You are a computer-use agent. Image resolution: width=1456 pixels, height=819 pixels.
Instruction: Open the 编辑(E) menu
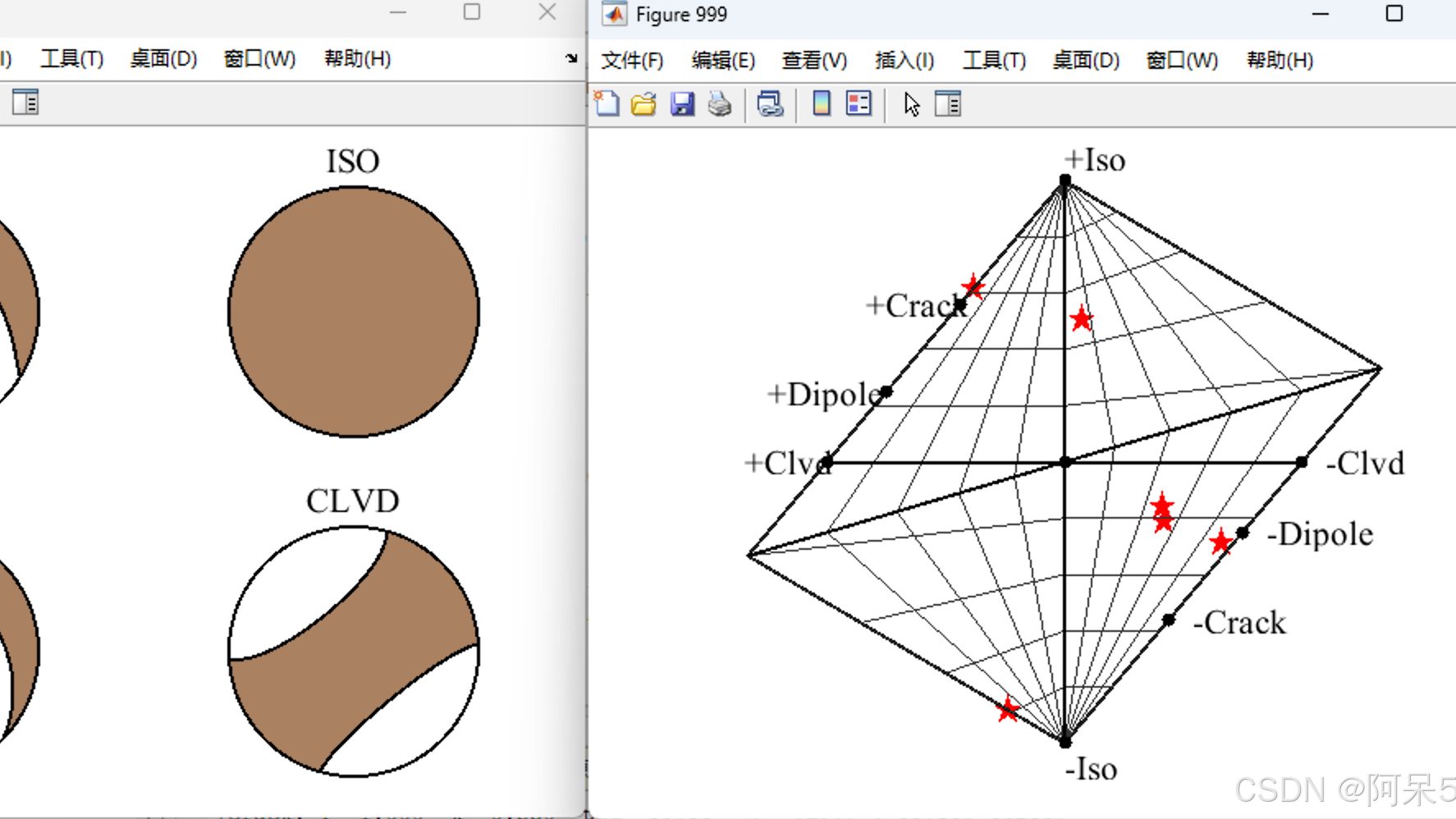click(x=724, y=60)
